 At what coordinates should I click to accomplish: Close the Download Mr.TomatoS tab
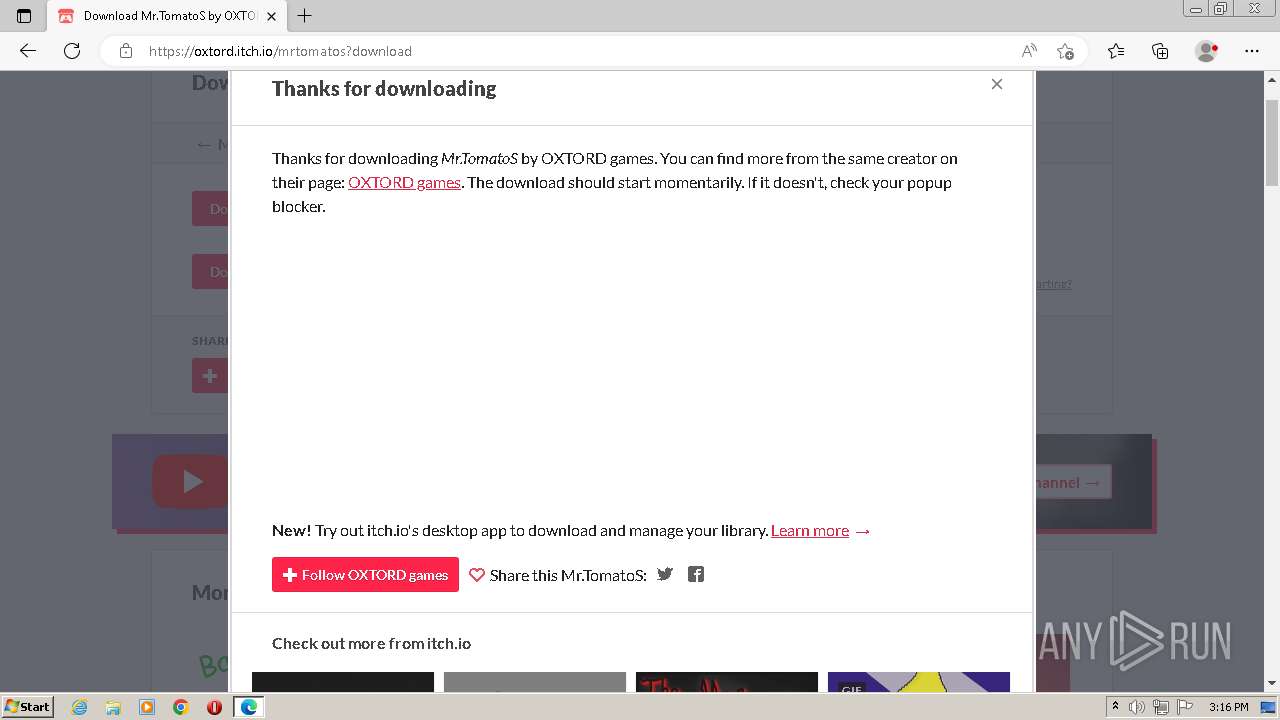point(271,16)
